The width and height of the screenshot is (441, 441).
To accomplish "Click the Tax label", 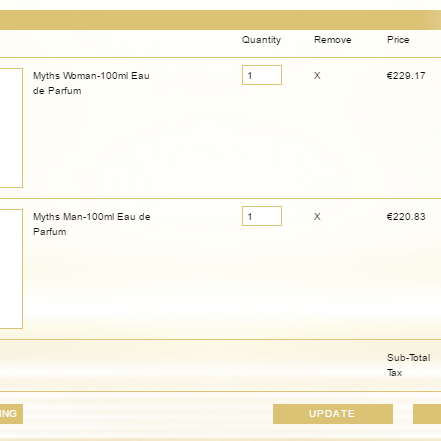I will pyautogui.click(x=395, y=373).
